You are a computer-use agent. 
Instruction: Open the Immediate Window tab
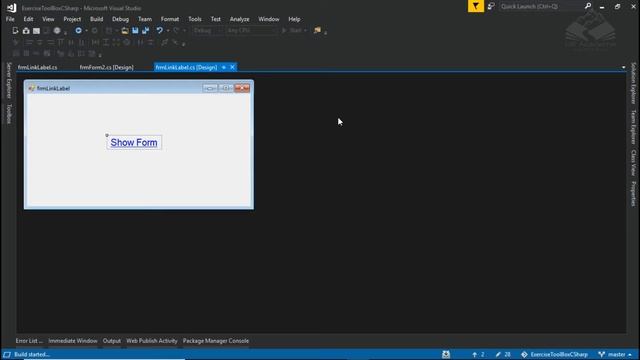[73, 341]
